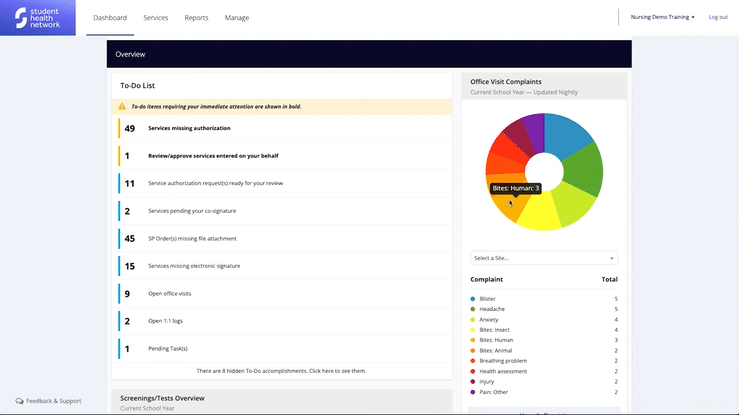The width and height of the screenshot is (739, 415).
Task: Click the Blister legend color dot
Action: tap(473, 299)
